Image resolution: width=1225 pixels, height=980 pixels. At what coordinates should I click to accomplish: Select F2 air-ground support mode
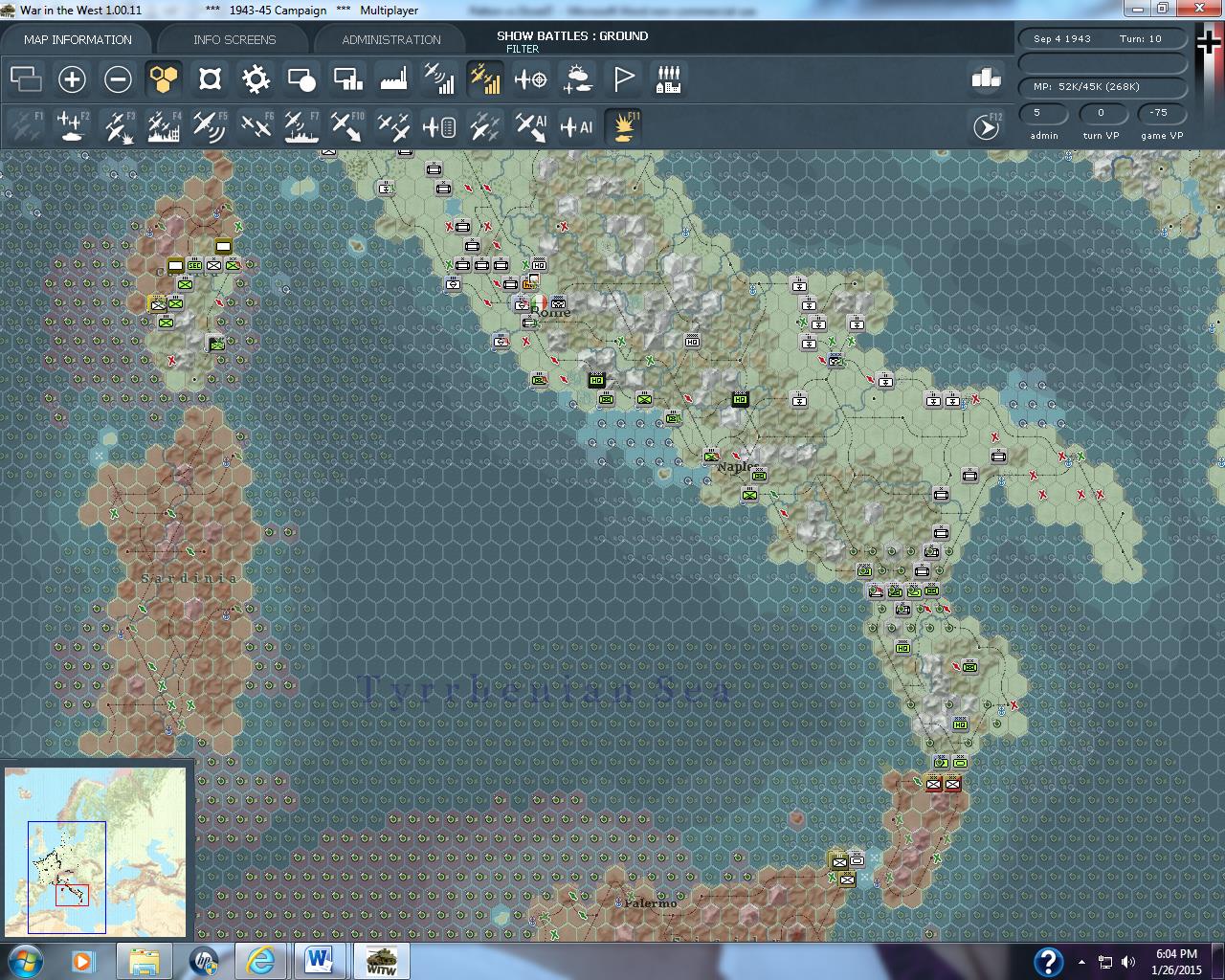[x=72, y=126]
